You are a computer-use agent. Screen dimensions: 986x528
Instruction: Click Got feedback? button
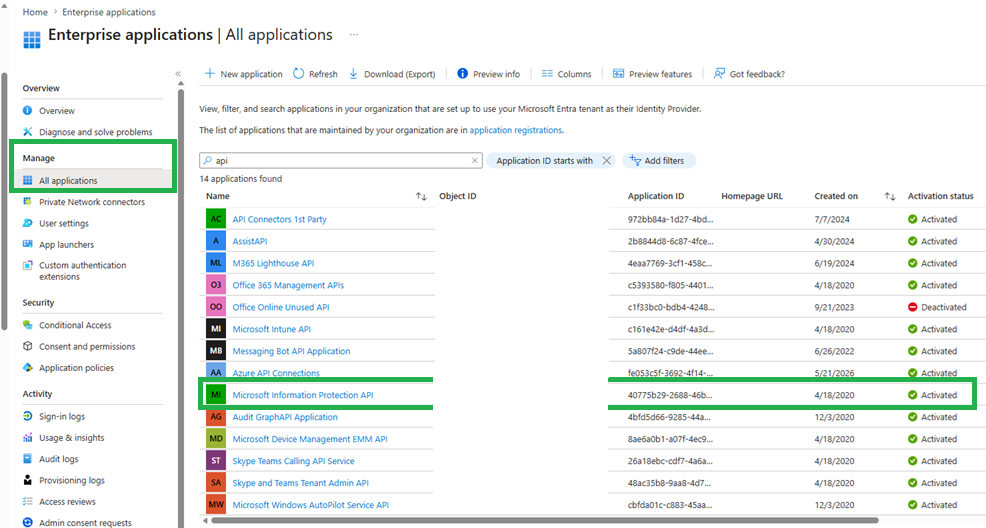point(749,74)
